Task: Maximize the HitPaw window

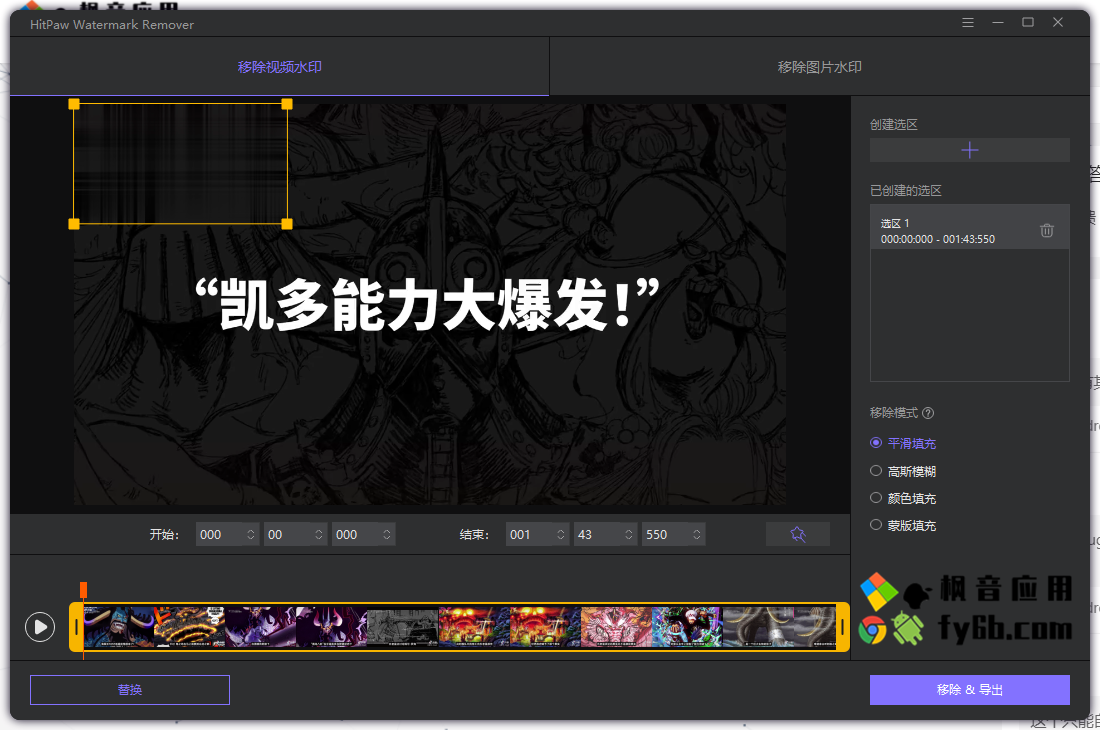Action: pos(1028,22)
